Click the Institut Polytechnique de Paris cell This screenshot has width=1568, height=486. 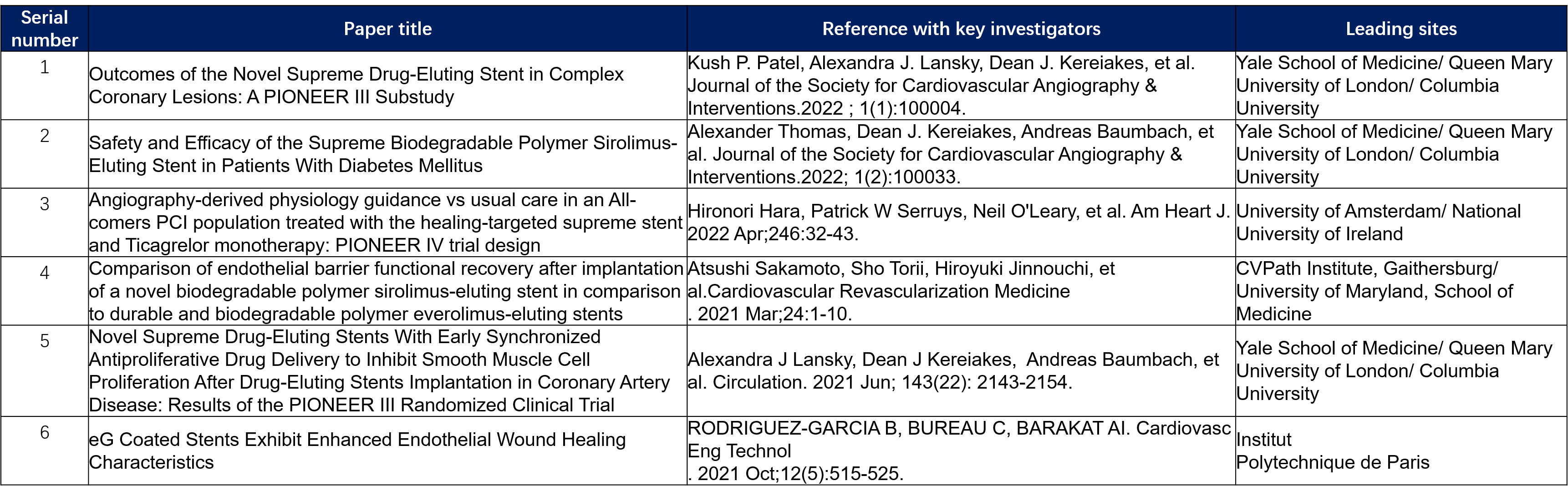pyautogui.click(x=1333, y=451)
